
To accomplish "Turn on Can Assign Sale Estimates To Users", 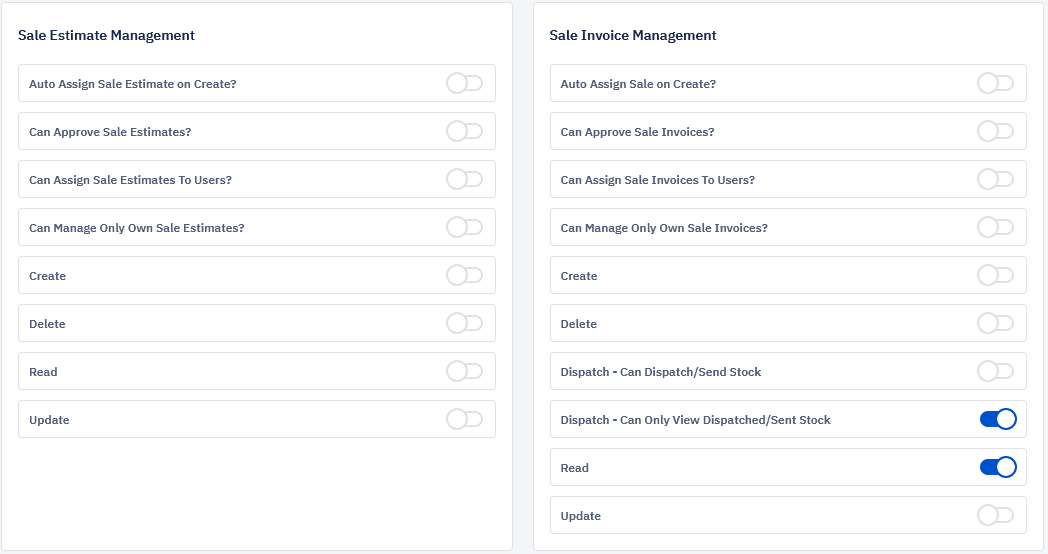I will [x=465, y=180].
